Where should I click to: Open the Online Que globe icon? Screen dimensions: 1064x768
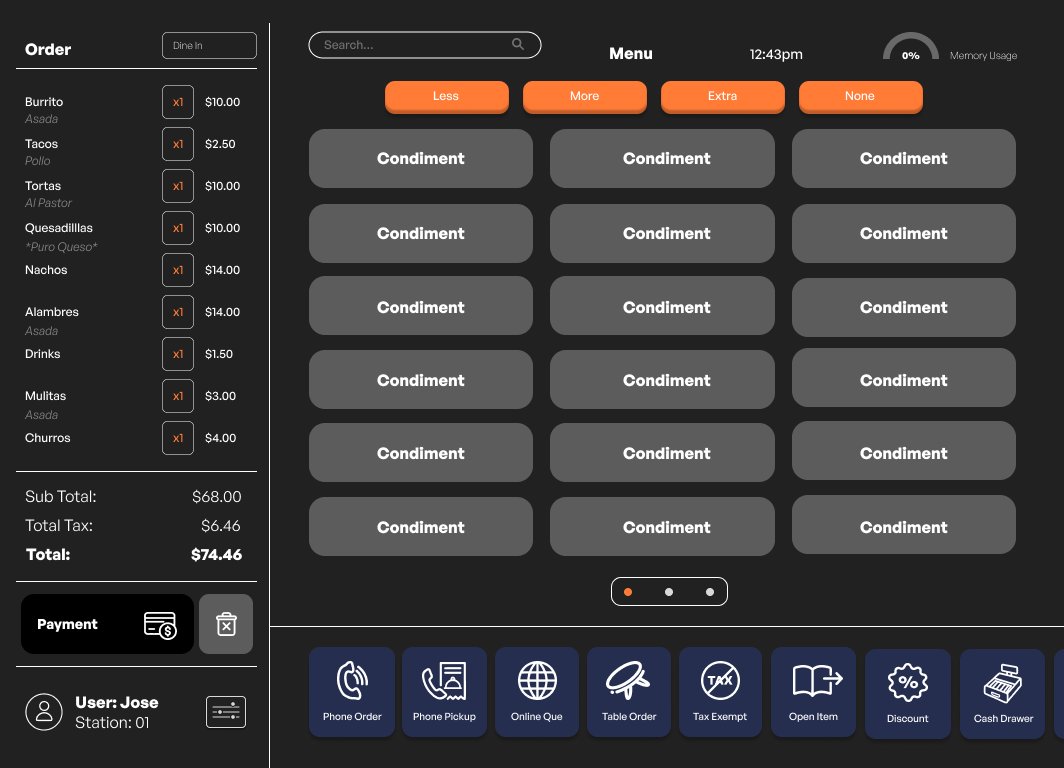coord(537,692)
